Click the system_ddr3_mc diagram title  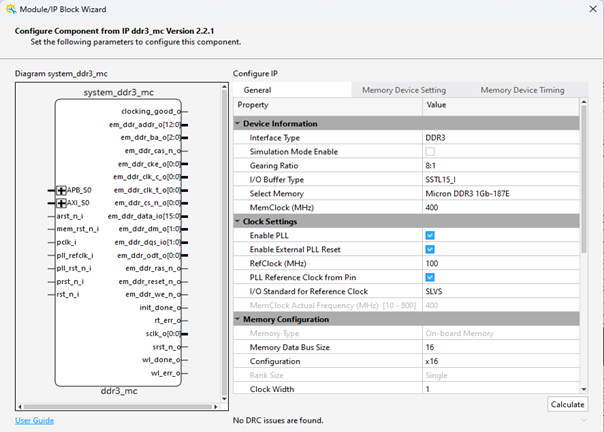(119, 92)
